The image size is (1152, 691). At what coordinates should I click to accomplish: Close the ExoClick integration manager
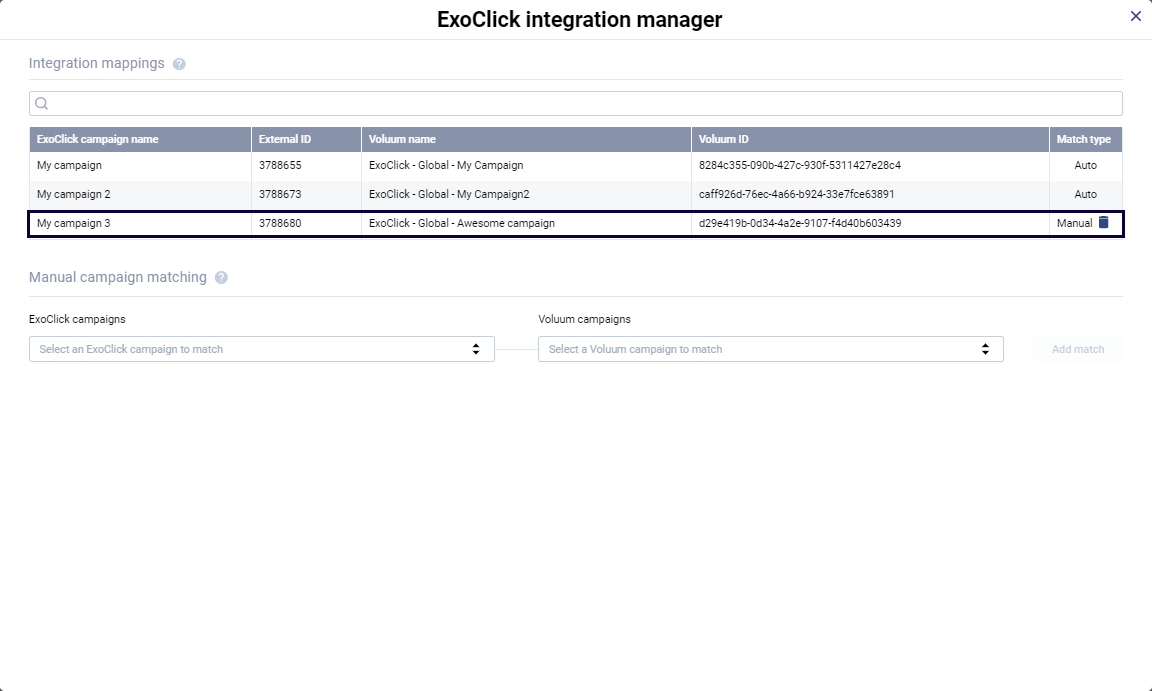[x=1135, y=16]
